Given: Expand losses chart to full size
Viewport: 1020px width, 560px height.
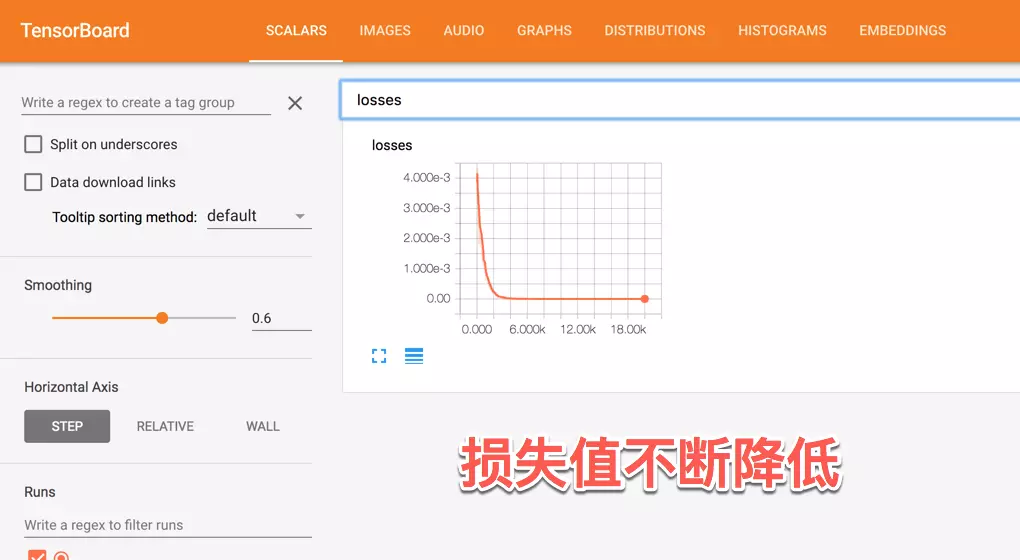Looking at the screenshot, I should point(379,356).
